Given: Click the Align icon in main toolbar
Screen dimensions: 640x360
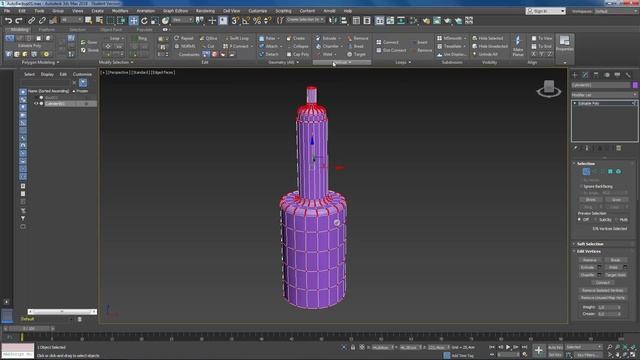Looking at the screenshot, I should [x=344, y=20].
